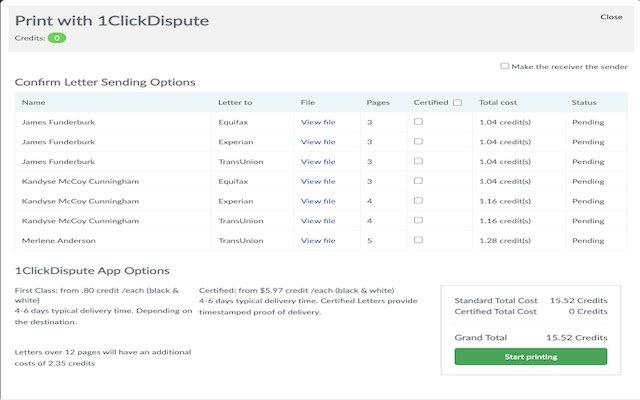Open View file for Kandyse McCoy Cunningham Equifax
The width and height of the screenshot is (640, 400).
coord(318,181)
